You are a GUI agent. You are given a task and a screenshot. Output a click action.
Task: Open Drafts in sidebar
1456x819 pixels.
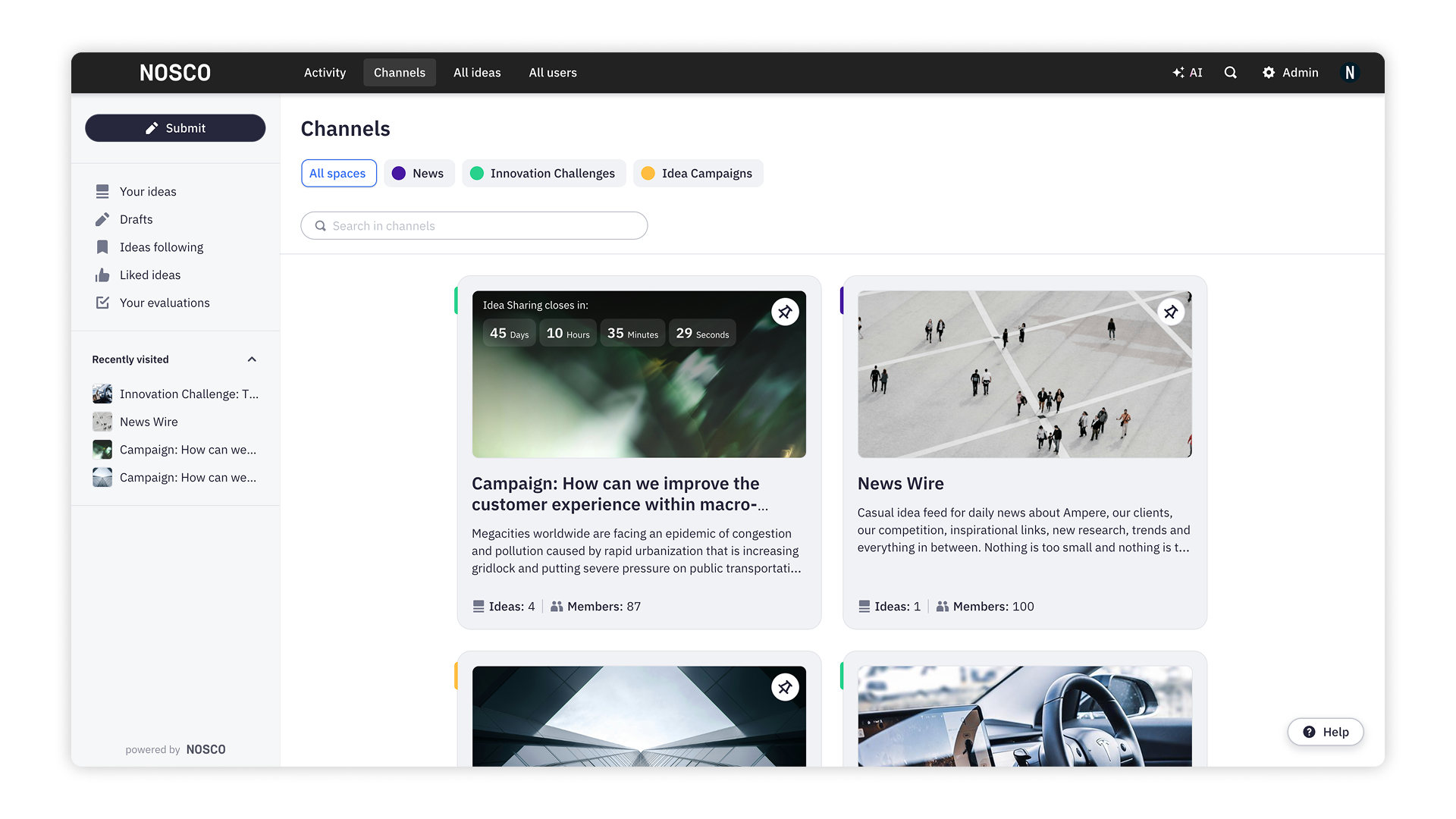click(x=136, y=219)
